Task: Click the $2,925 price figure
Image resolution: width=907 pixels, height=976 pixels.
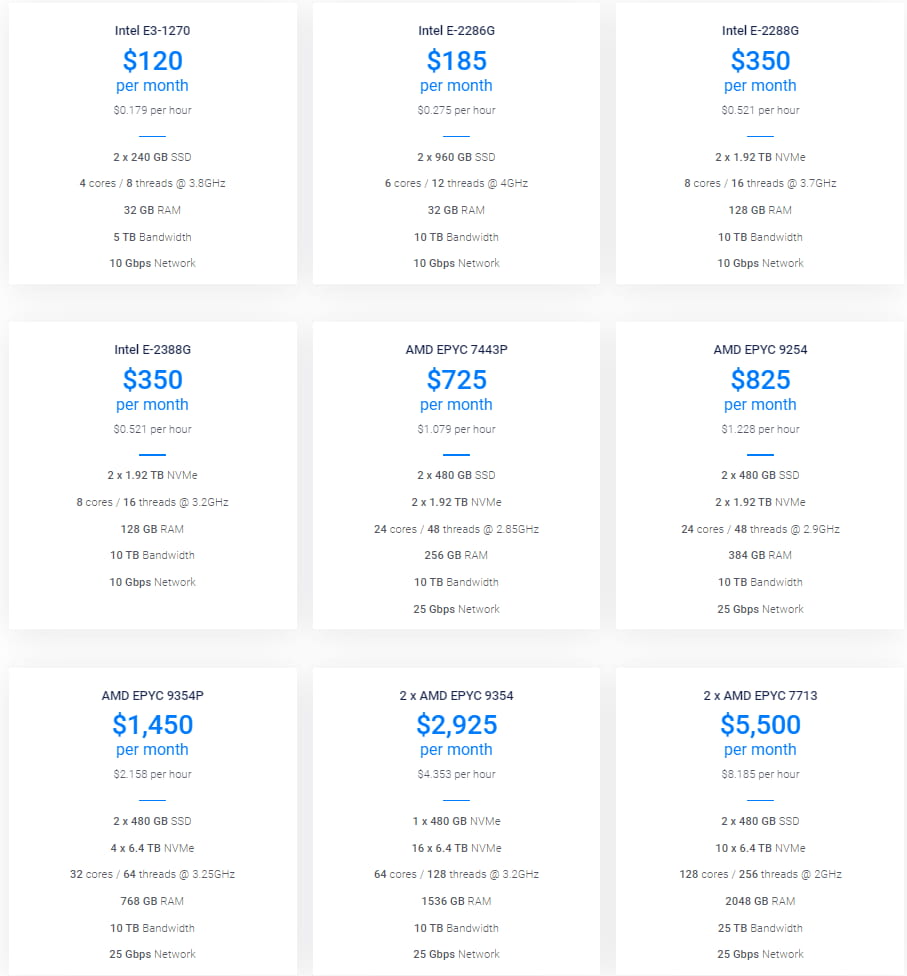Action: (456, 725)
